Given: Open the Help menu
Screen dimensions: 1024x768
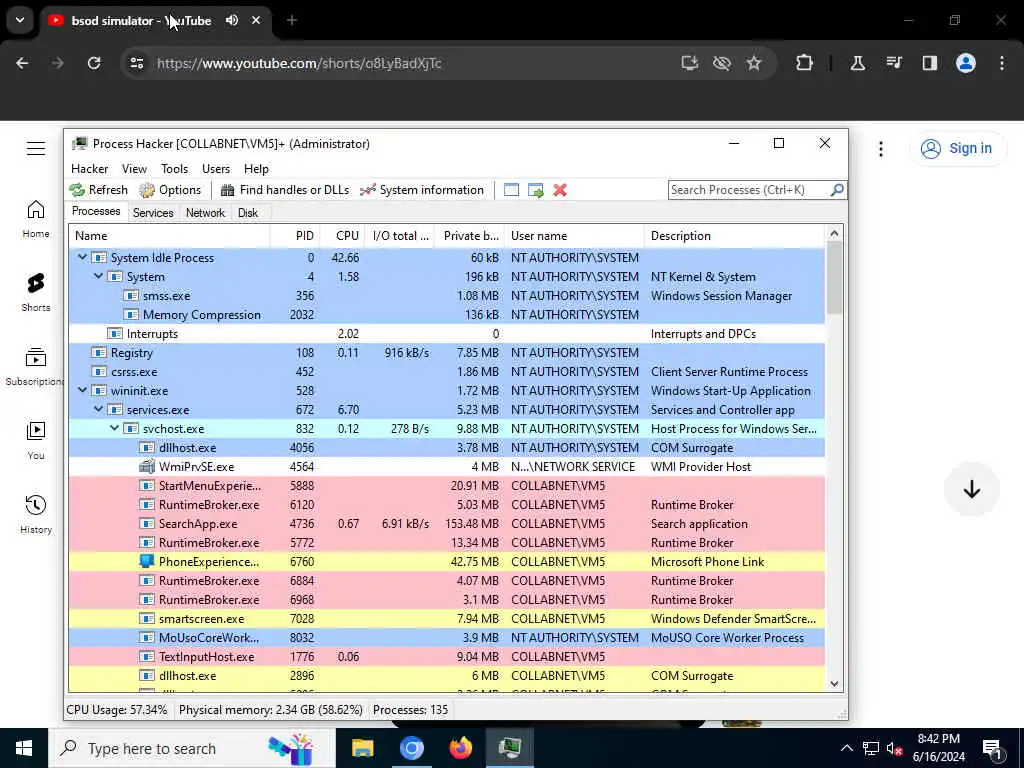Looking at the screenshot, I should pyautogui.click(x=256, y=168).
